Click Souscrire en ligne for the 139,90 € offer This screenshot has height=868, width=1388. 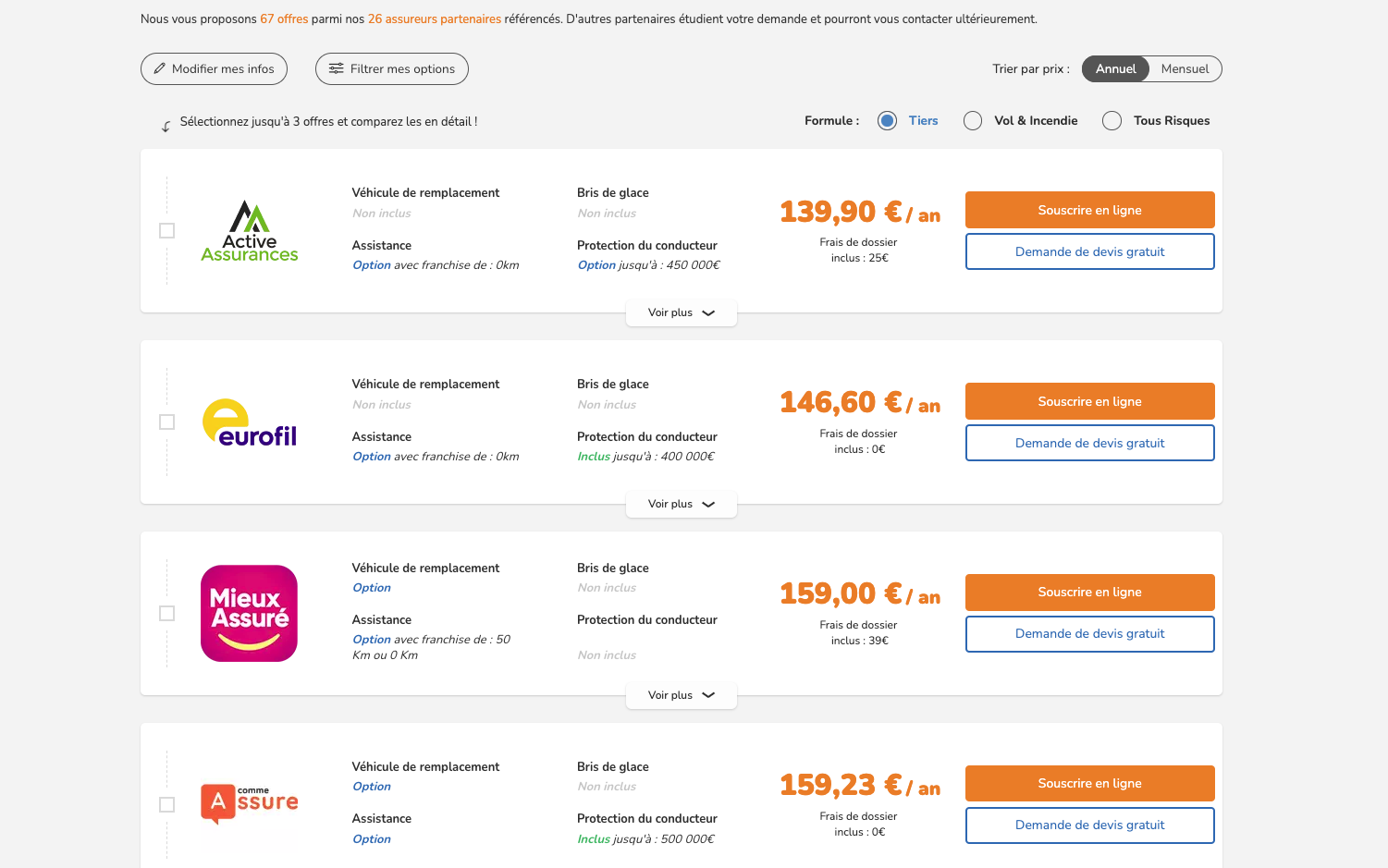tap(1089, 210)
